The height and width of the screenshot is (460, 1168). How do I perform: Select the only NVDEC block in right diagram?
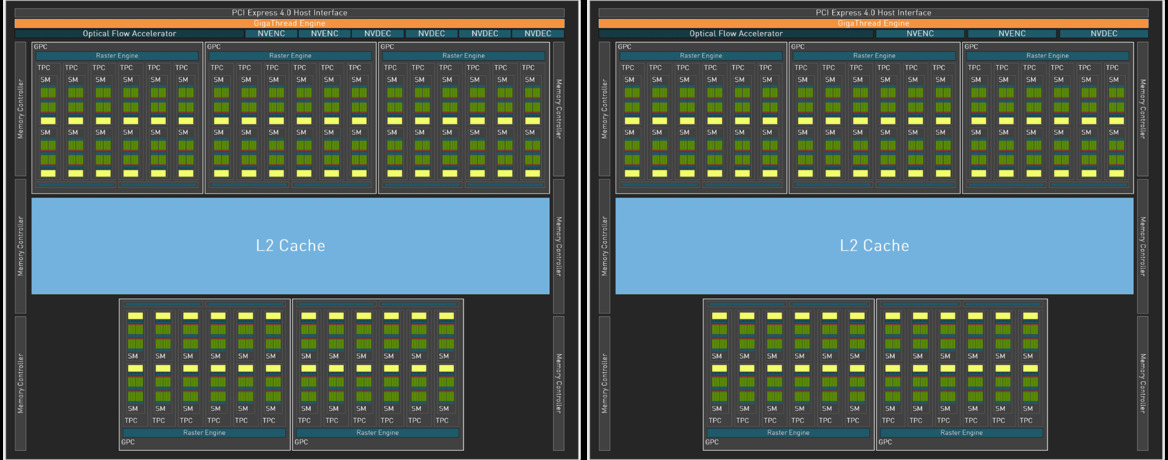pos(1104,33)
